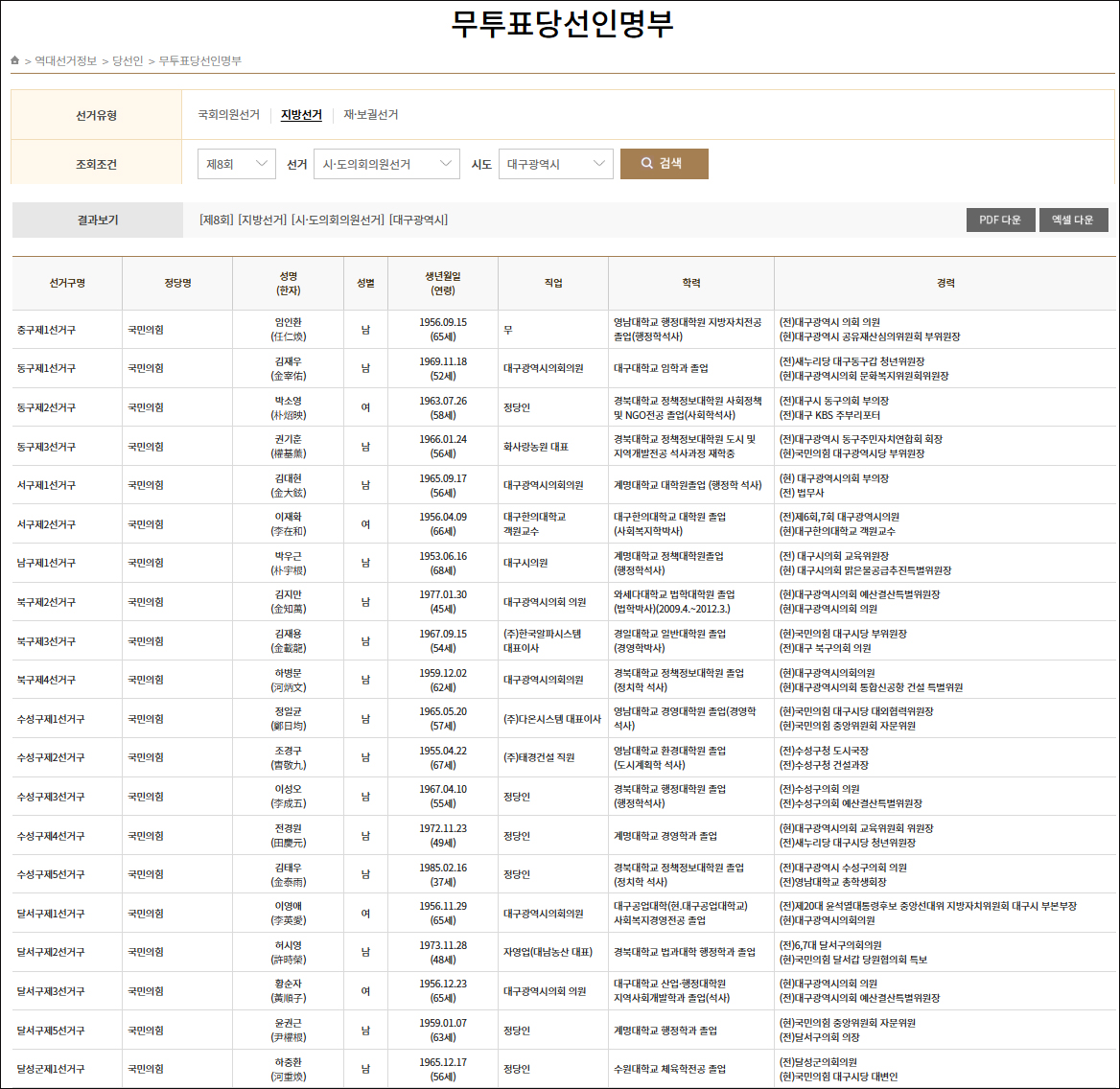Screen dimensions: 1120x1089
Task: Click the 정당명 column header
Action: point(177,283)
